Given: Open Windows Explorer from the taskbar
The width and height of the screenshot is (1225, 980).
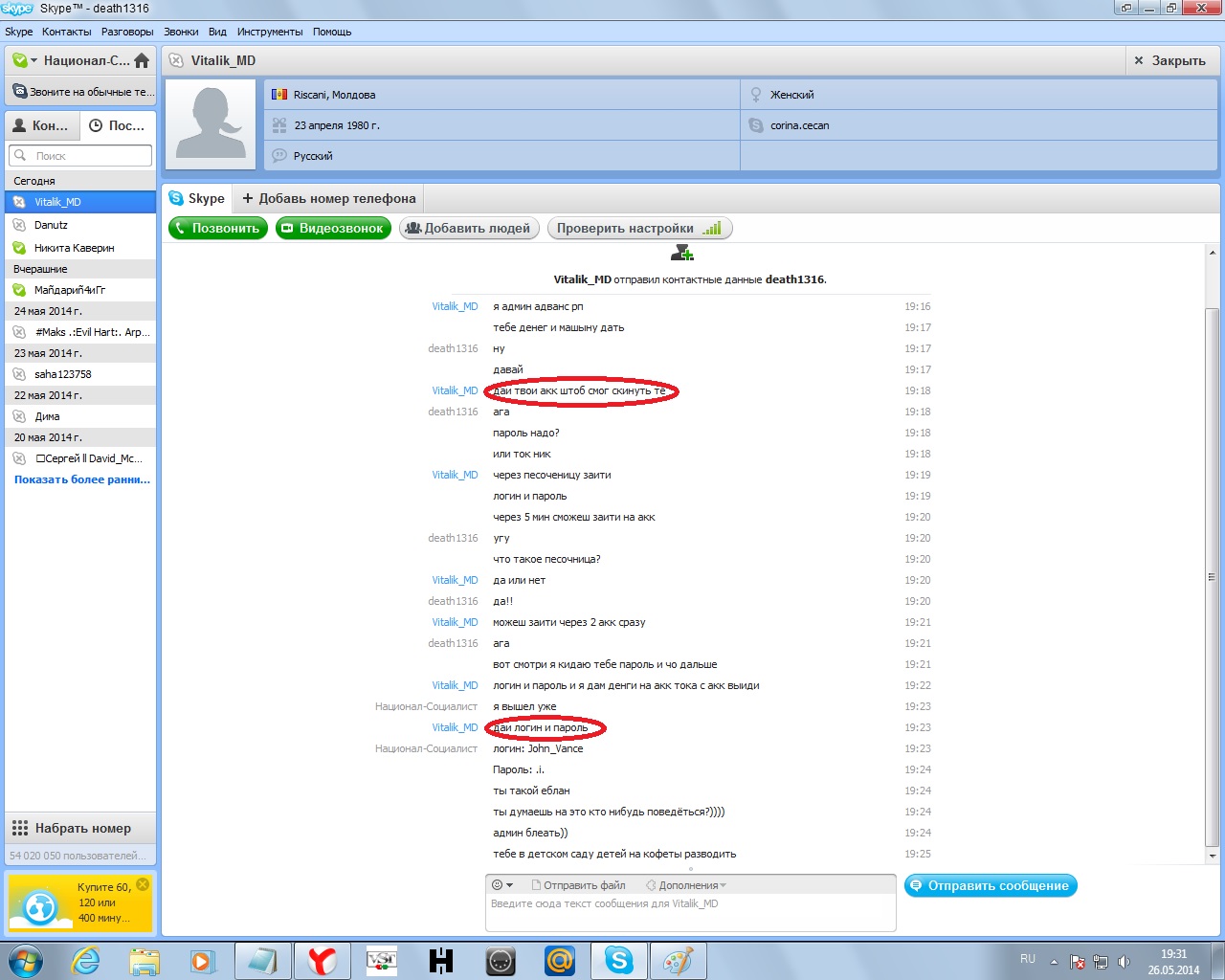Looking at the screenshot, I should click(145, 960).
